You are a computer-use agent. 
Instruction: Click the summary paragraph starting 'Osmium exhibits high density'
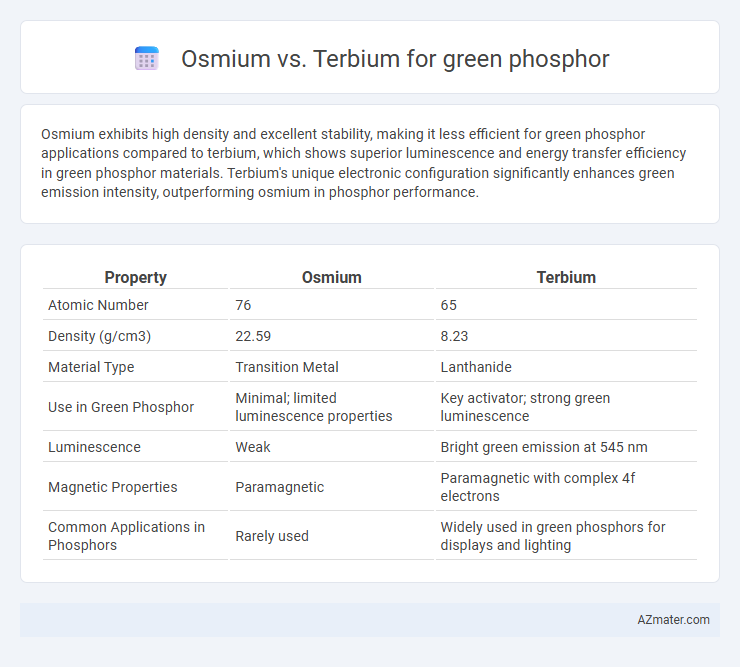click(363, 163)
